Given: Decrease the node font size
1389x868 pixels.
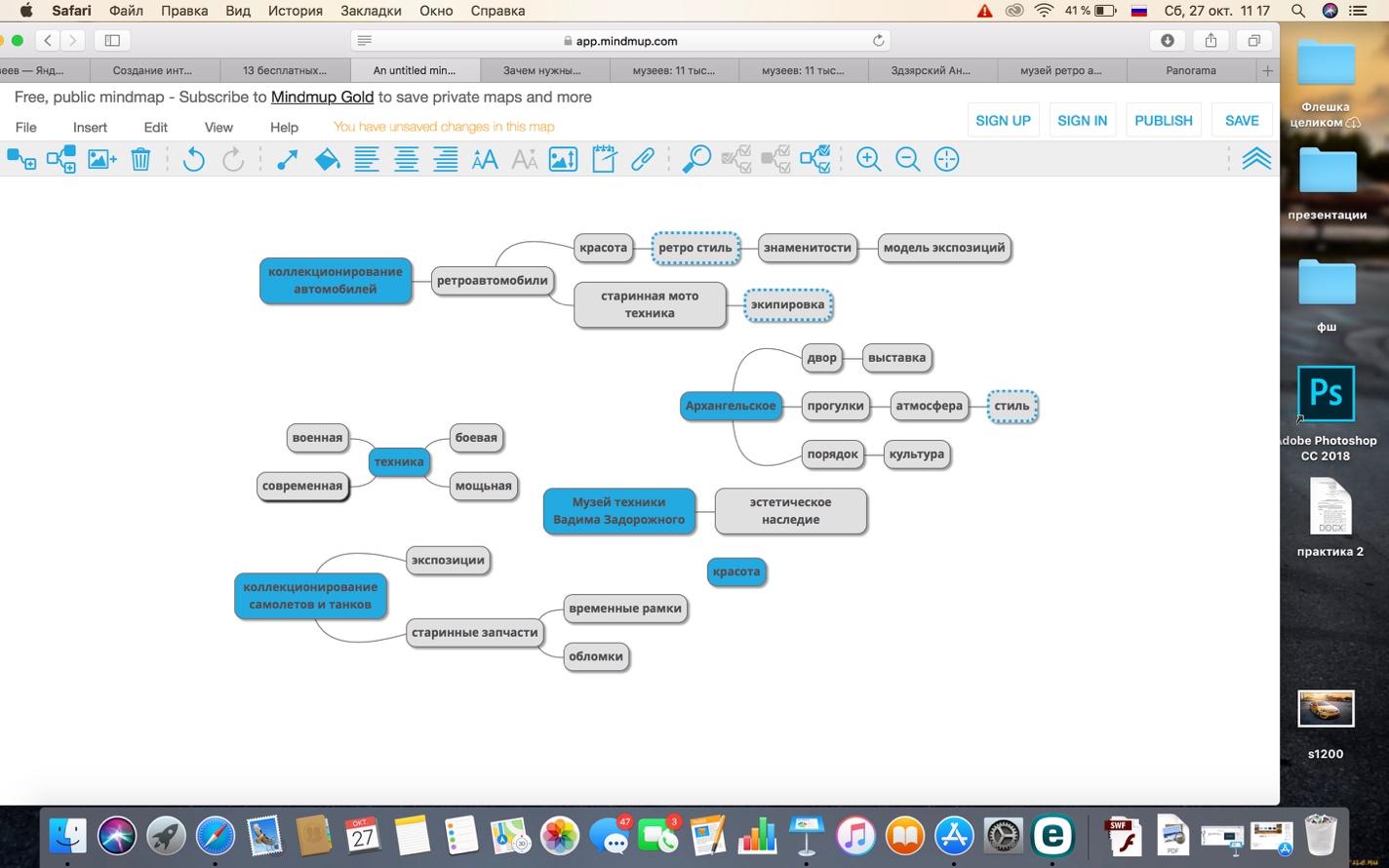Looking at the screenshot, I should (x=524, y=159).
